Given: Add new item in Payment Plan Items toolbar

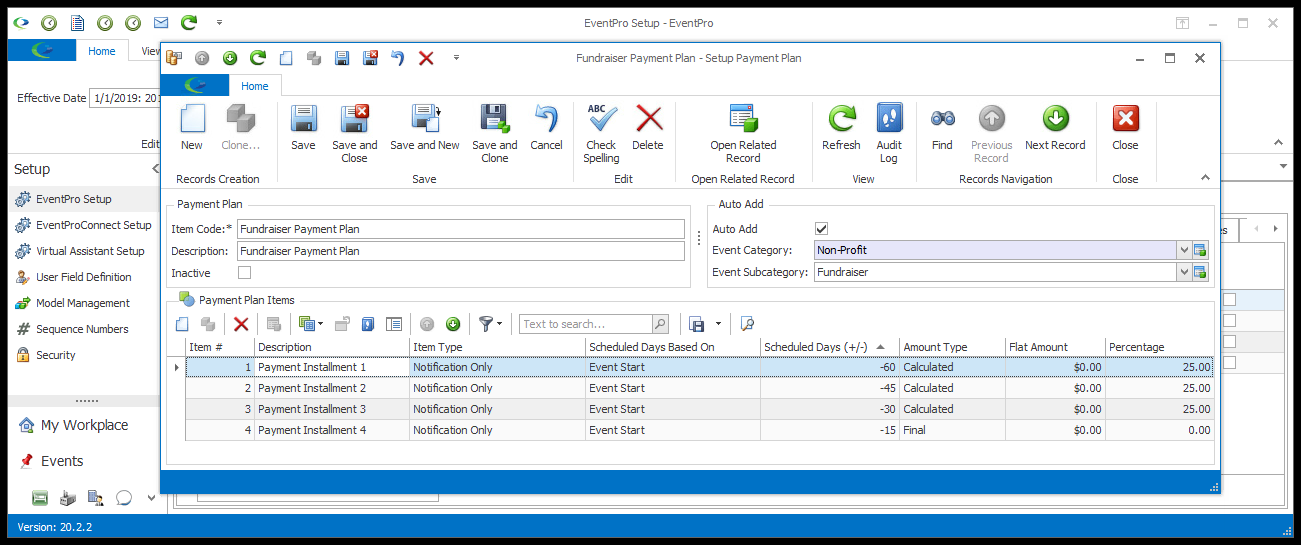Looking at the screenshot, I should tap(182, 324).
